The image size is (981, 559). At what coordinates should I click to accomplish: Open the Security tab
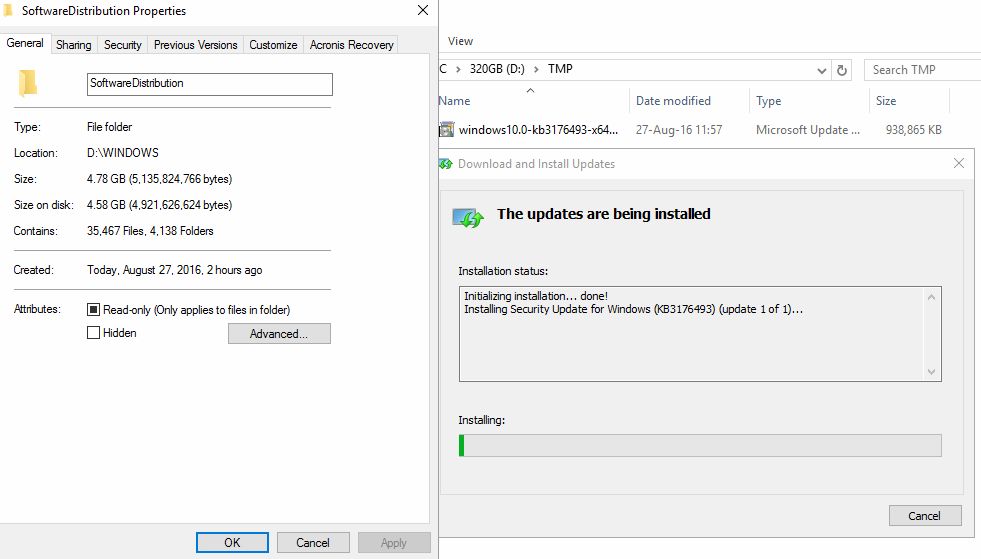pos(123,44)
